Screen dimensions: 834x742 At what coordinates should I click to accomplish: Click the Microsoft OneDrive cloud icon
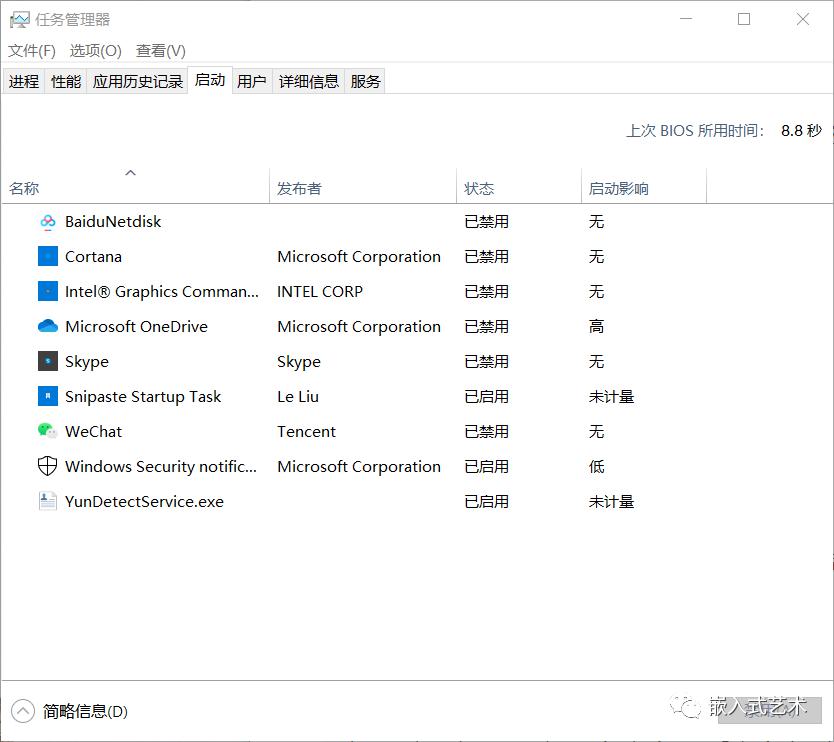[x=48, y=327]
